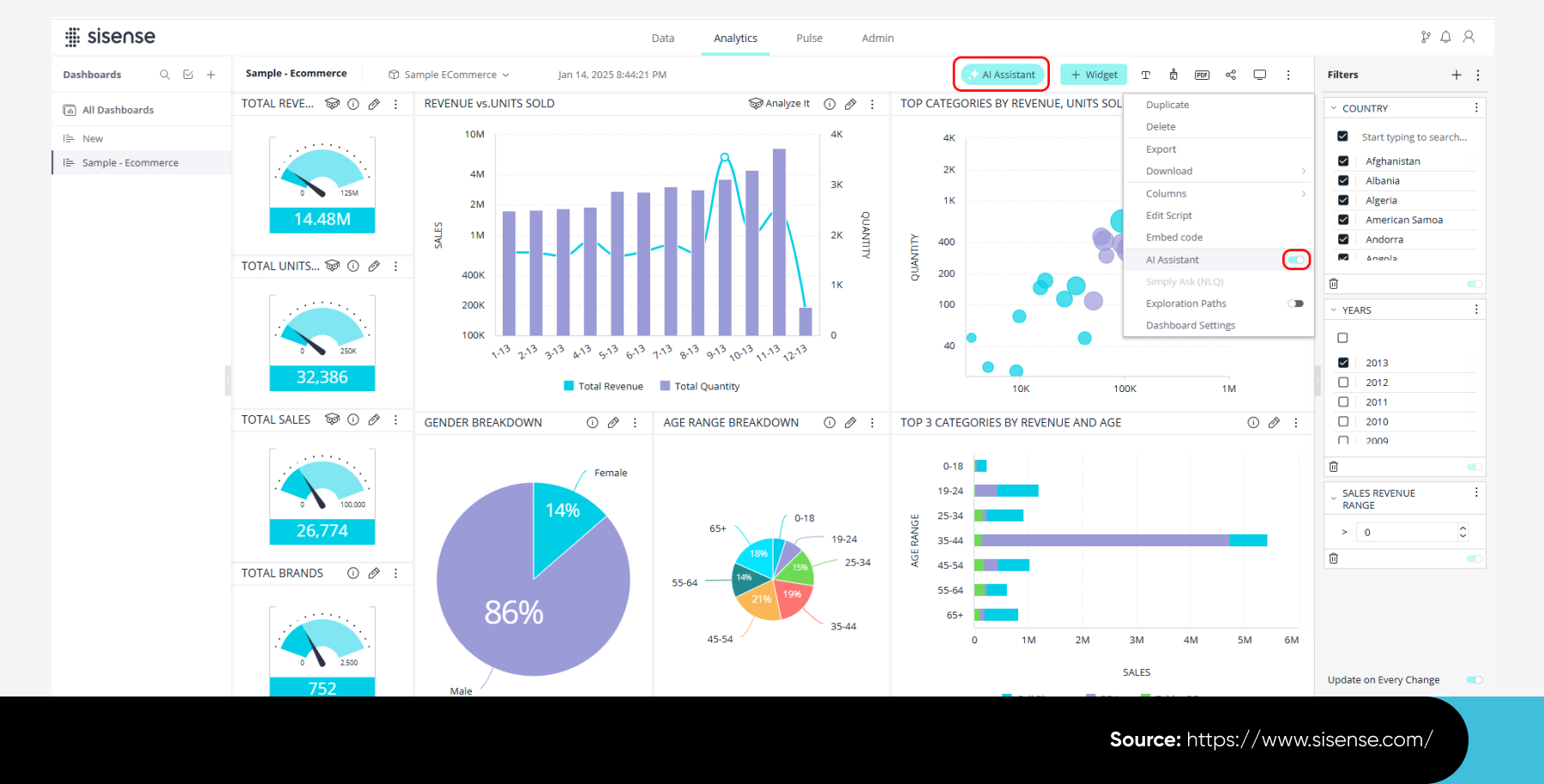This screenshot has height=784, width=1544.
Task: Click the share dashboard icon
Action: coord(1231,75)
